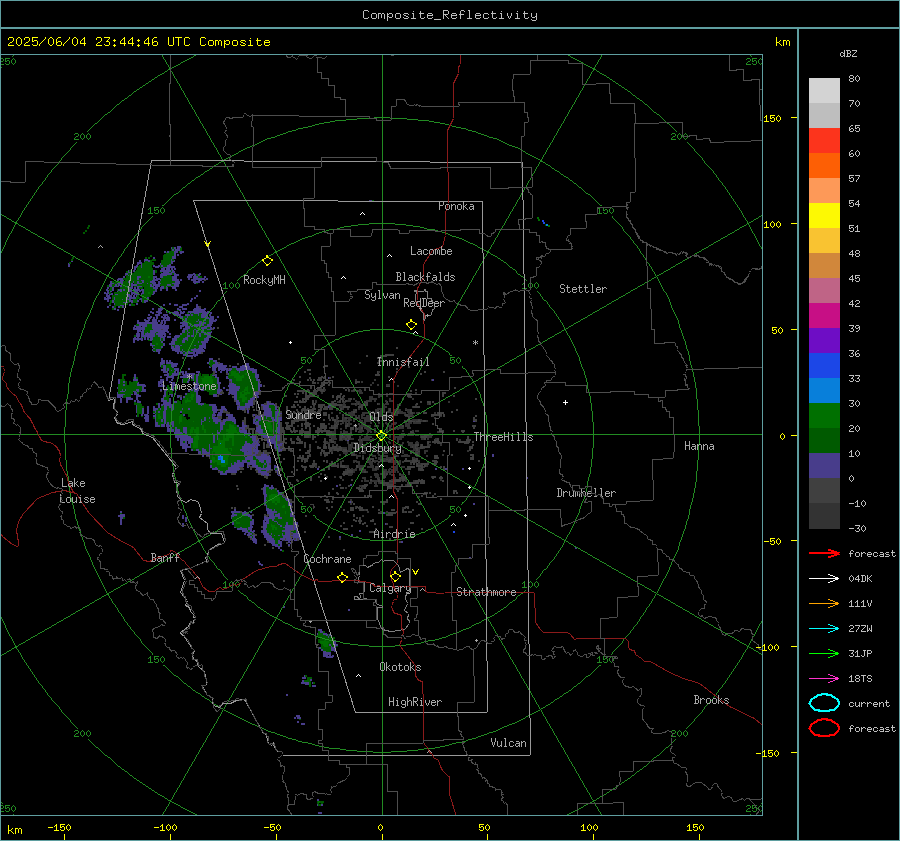
Task: Select the yellow swatch between 54 and 51 dBZ
Action: pyautogui.click(x=824, y=215)
